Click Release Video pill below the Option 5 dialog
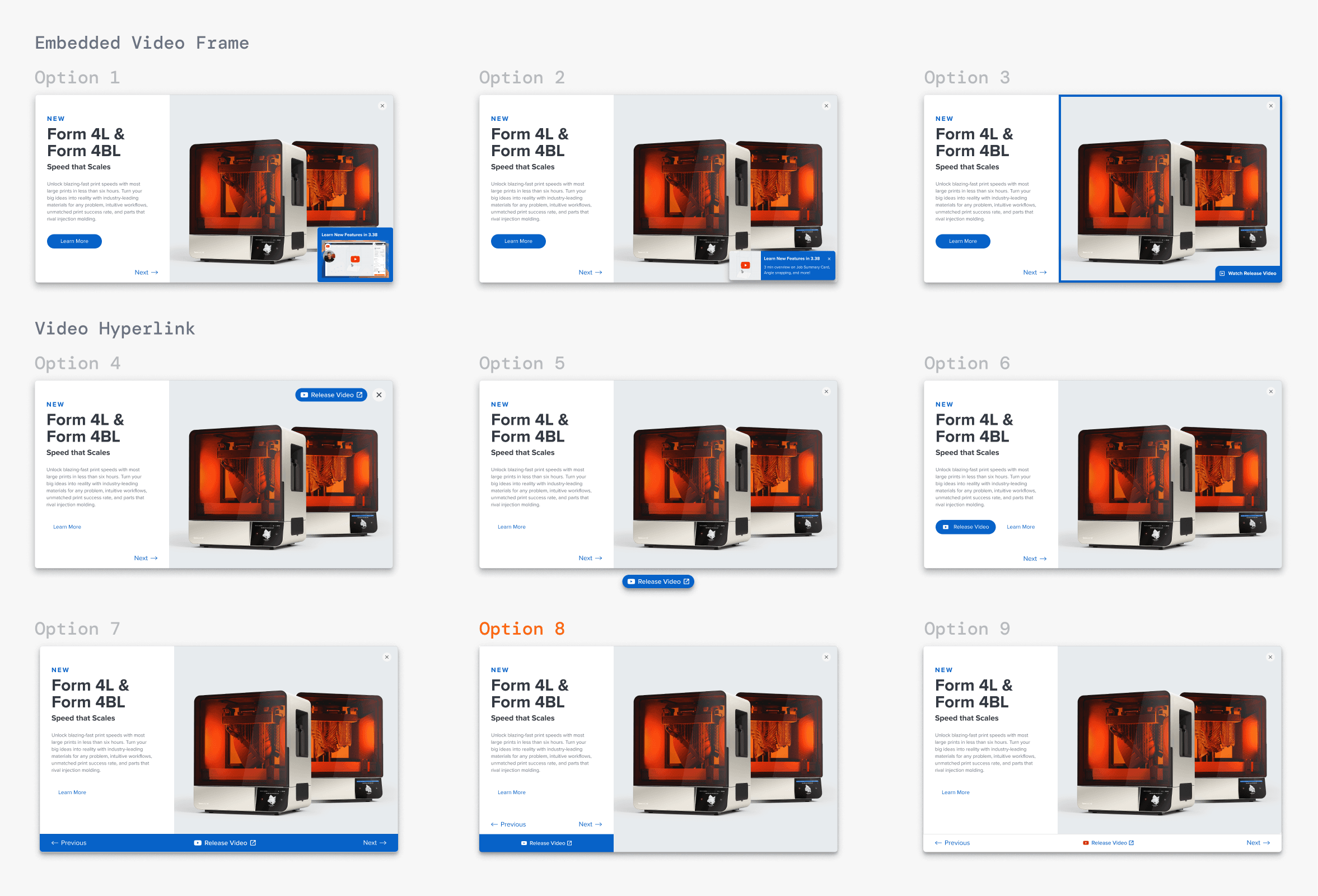Screen dimensions: 1318x896 [658, 581]
